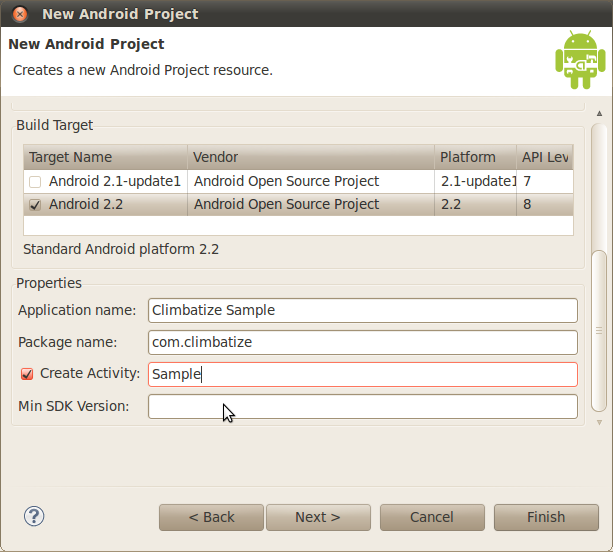This screenshot has width=613, height=552.
Task: Uncheck the Android 2.2 target checkbox
Action: pyautogui.click(x=35, y=205)
